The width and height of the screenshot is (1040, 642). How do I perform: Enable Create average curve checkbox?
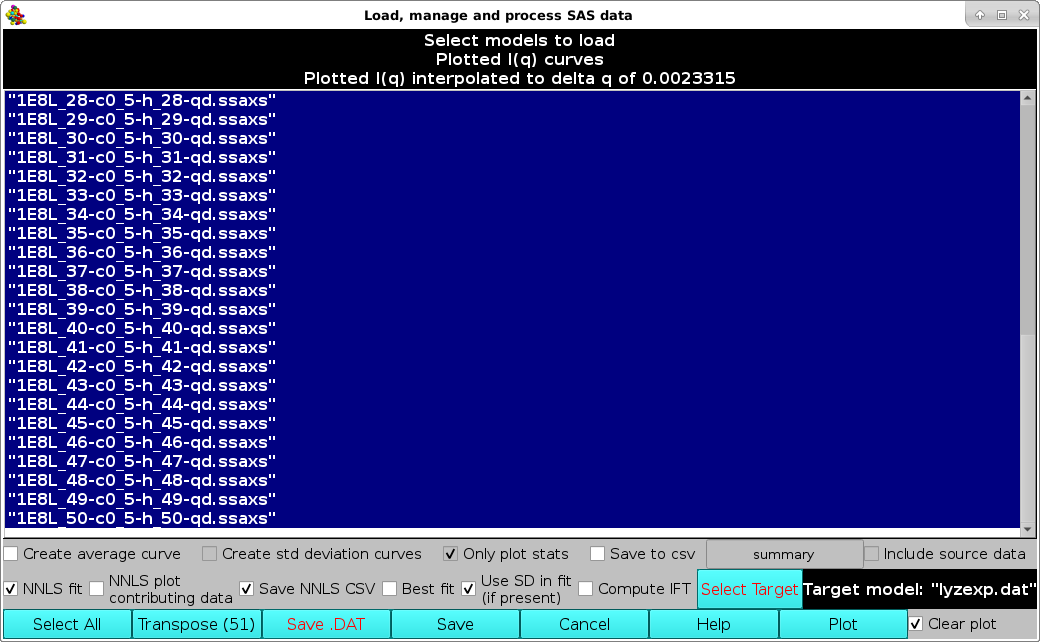(11, 554)
